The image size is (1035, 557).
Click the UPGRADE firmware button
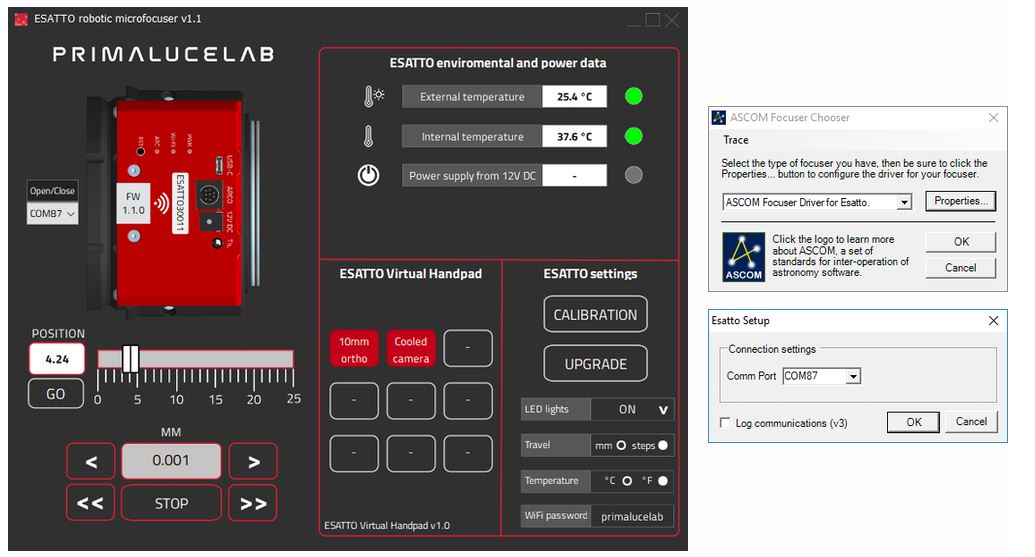(595, 364)
